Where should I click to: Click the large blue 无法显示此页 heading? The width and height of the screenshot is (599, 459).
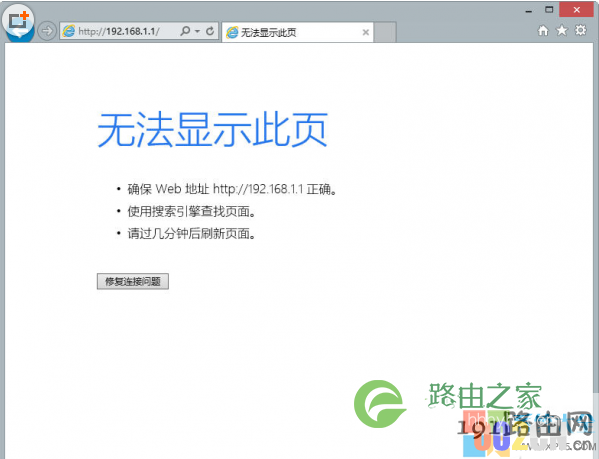(x=213, y=129)
